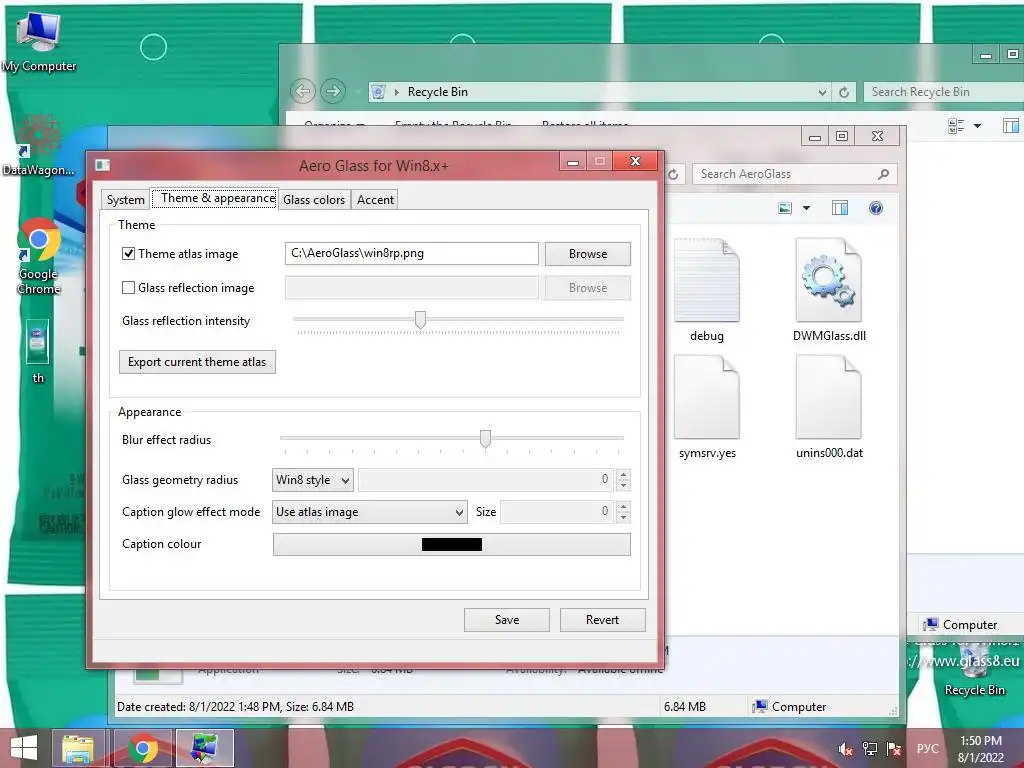The image size is (1024, 768).
Task: Click the taskbar clock 1:50 PM
Action: [x=981, y=749]
